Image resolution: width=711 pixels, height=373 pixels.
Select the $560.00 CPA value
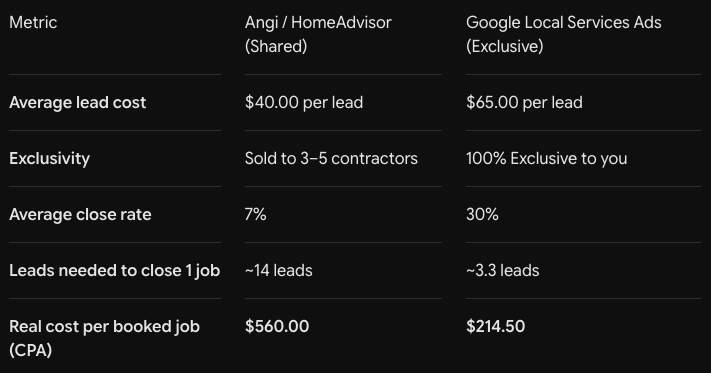click(277, 326)
